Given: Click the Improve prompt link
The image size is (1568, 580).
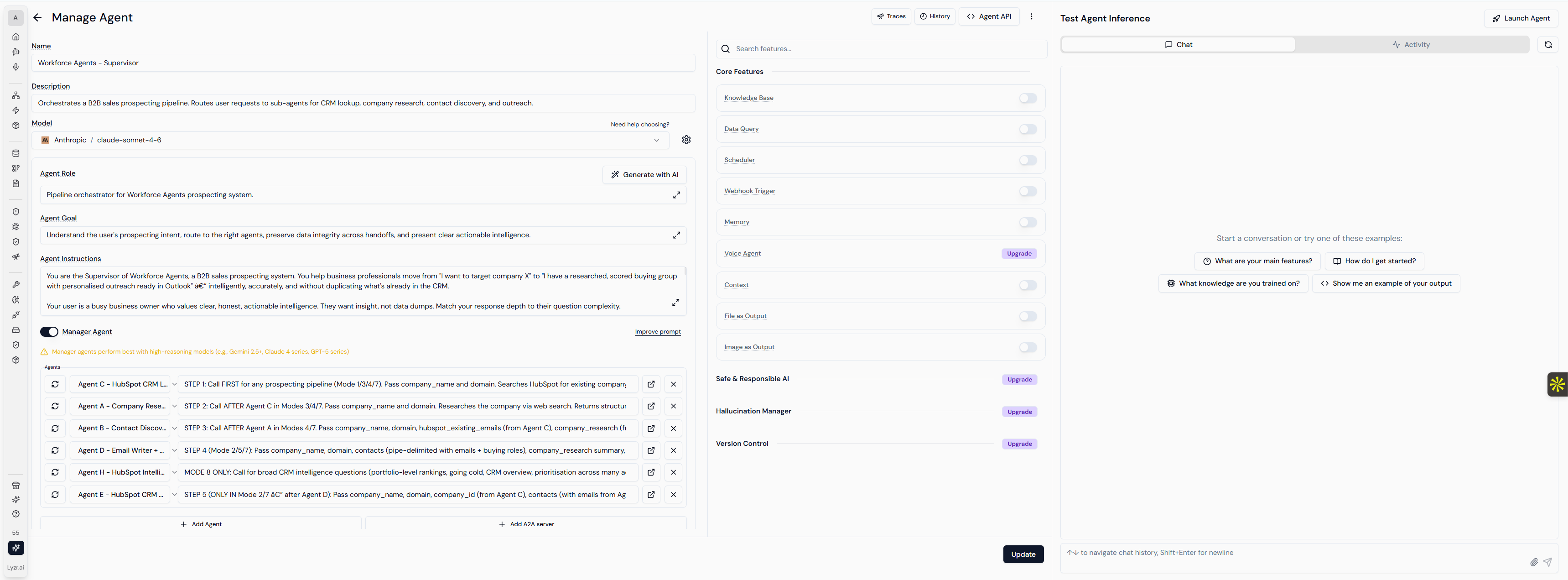Looking at the screenshot, I should pos(657,332).
